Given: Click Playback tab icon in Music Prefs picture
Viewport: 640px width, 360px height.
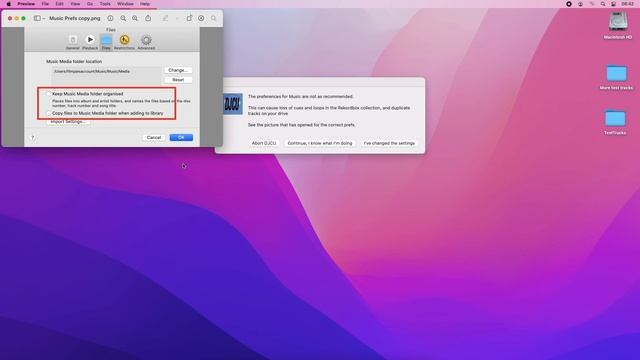Looking at the screenshot, I should pos(90,42).
